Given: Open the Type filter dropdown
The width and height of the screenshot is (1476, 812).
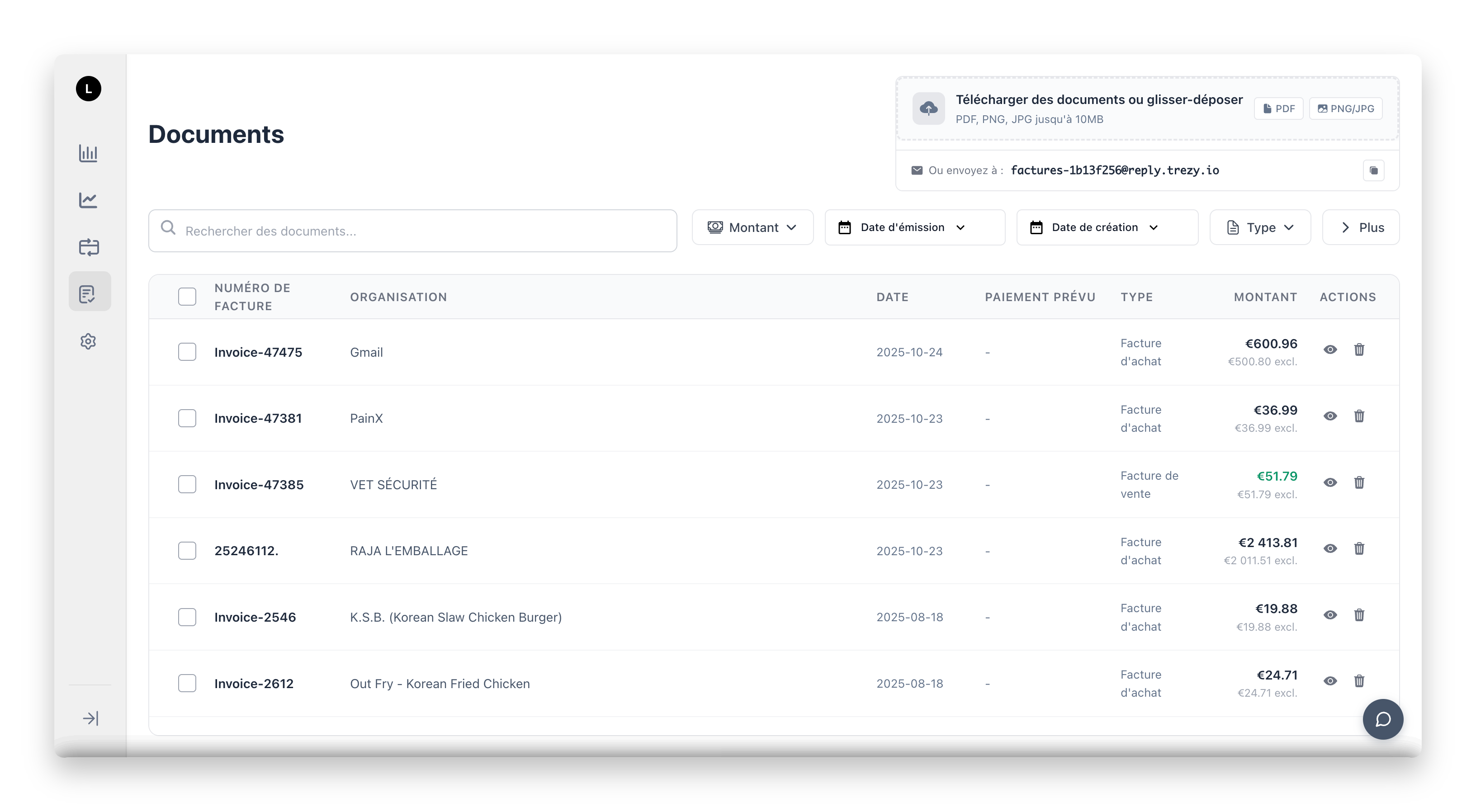Looking at the screenshot, I should [x=1259, y=227].
